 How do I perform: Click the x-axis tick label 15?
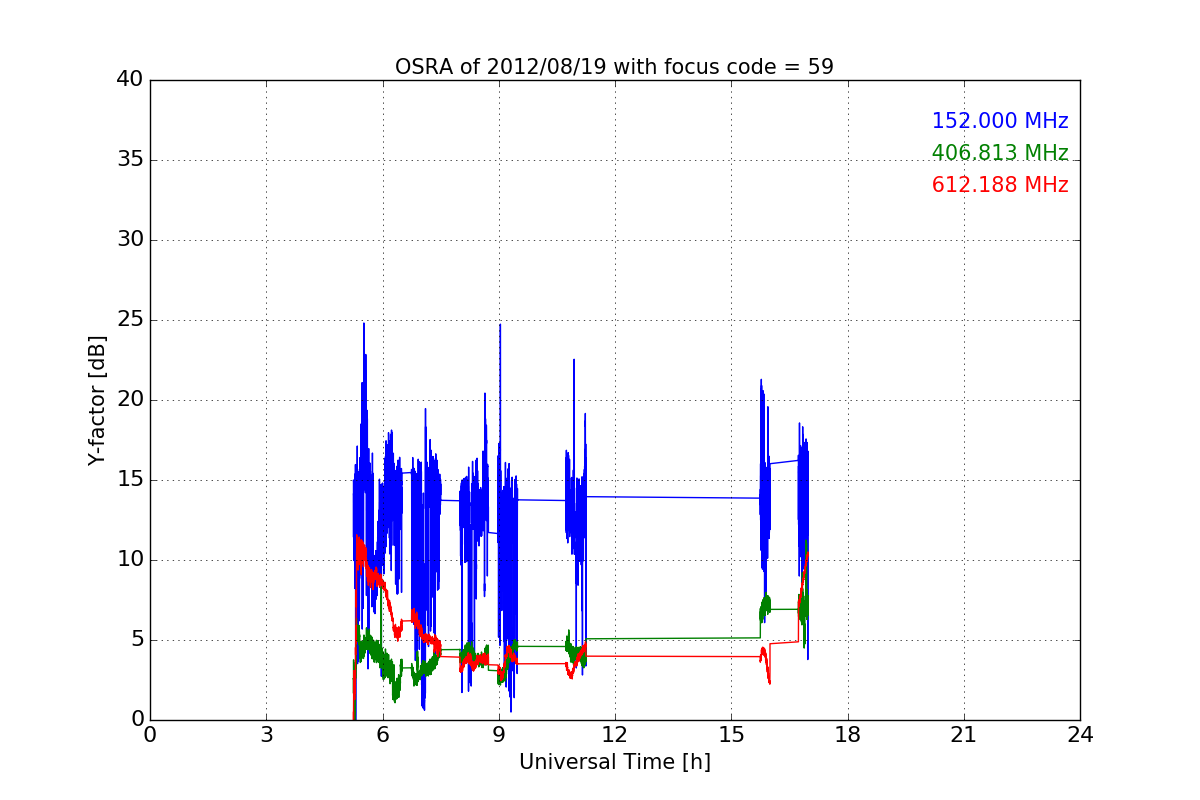[x=731, y=735]
